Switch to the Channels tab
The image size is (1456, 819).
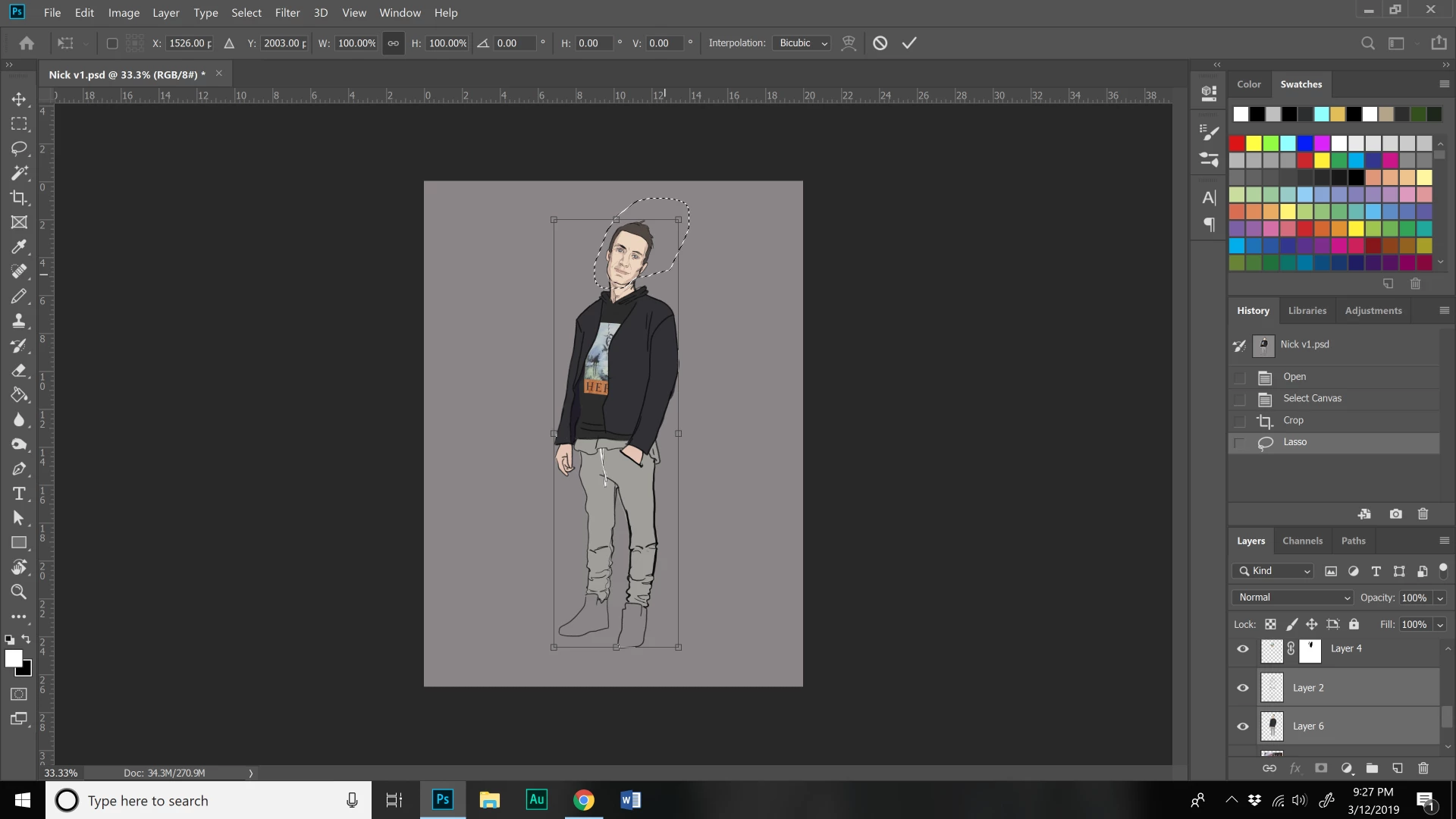[1302, 541]
